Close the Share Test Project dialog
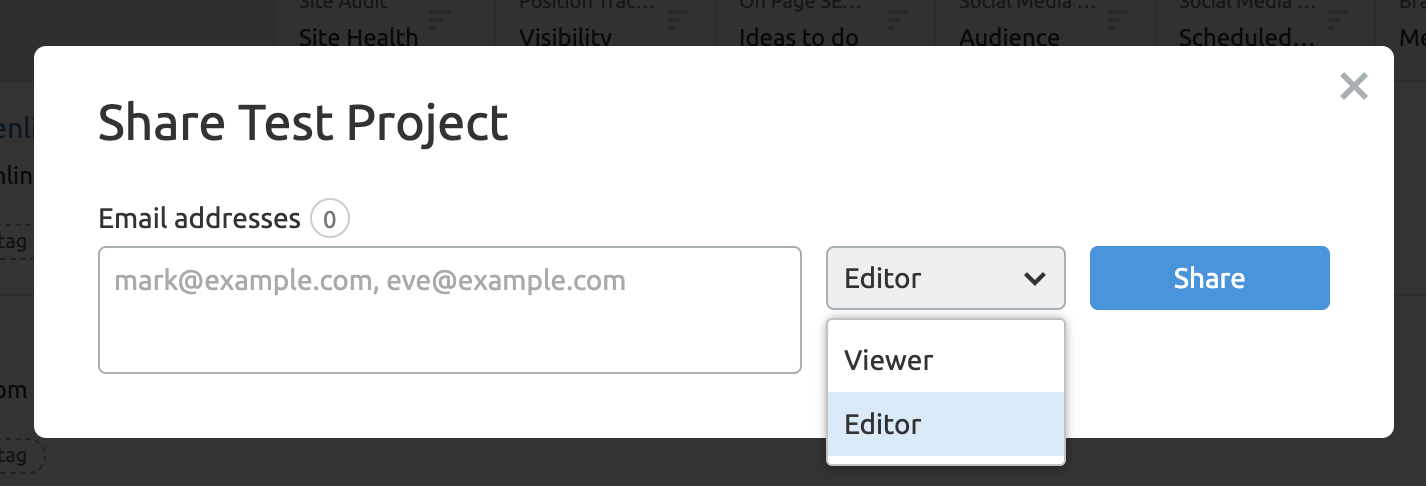The width and height of the screenshot is (1426, 486). point(1353,87)
